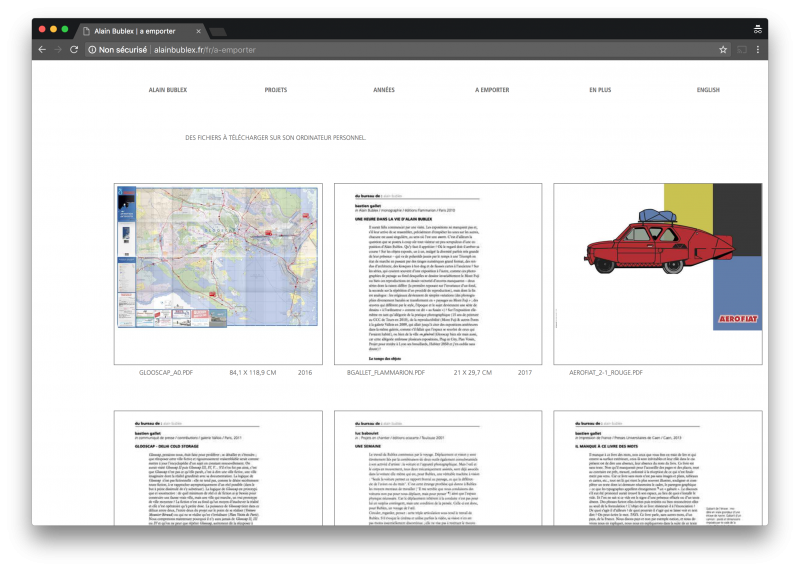Switch site language to ENGLISH
Viewport: 800px width, 571px height.
[708, 90]
